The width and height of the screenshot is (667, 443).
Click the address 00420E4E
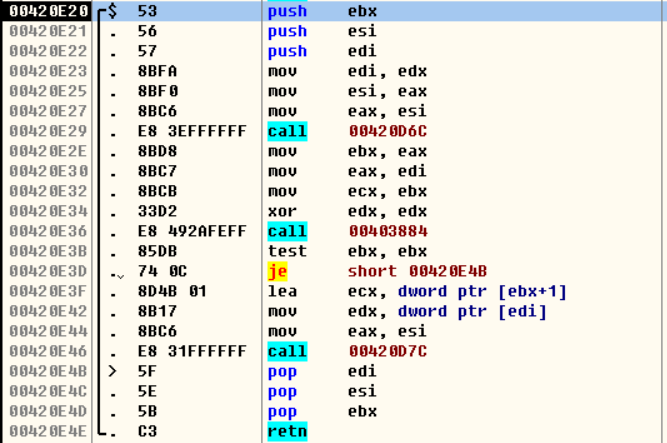click(47, 431)
